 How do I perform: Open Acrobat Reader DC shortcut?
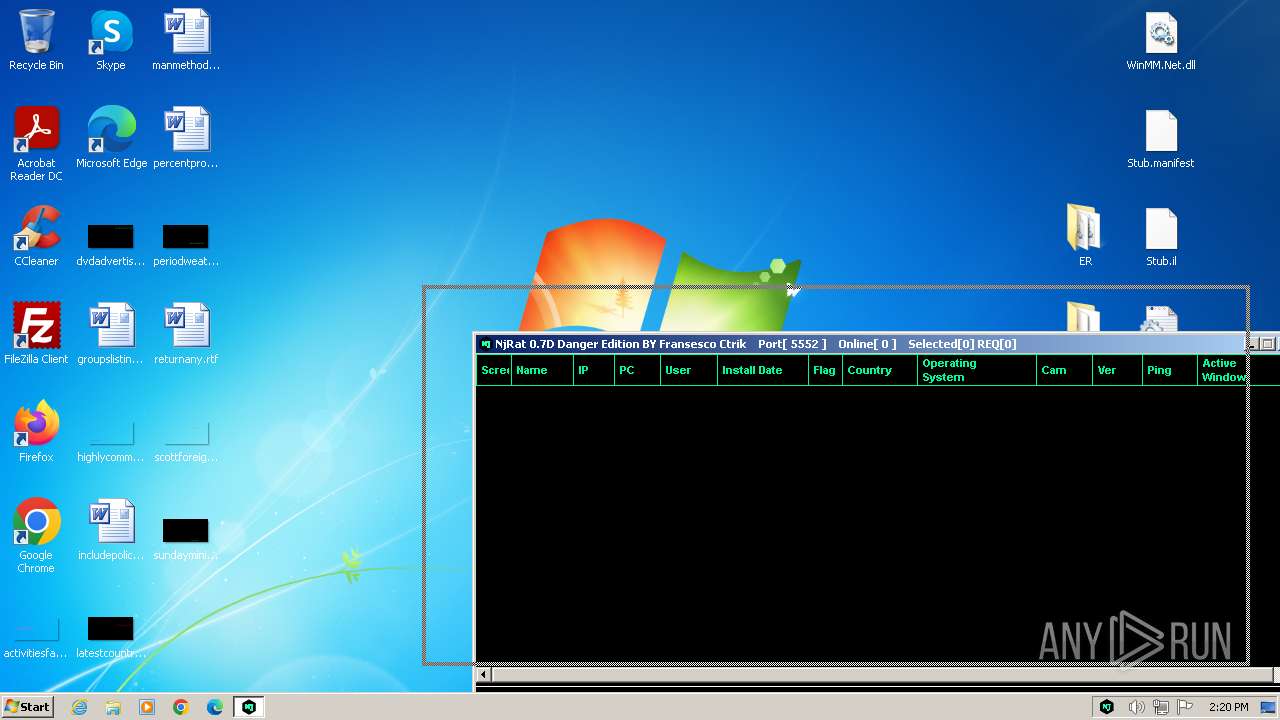(x=36, y=144)
